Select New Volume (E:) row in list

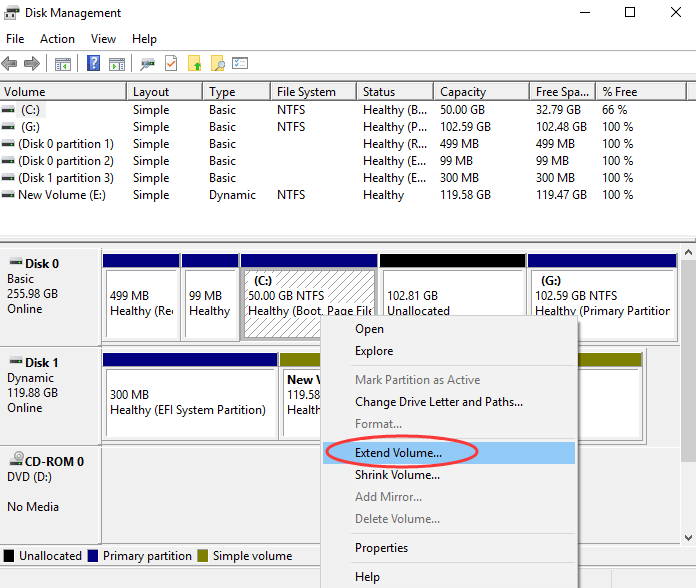61,195
